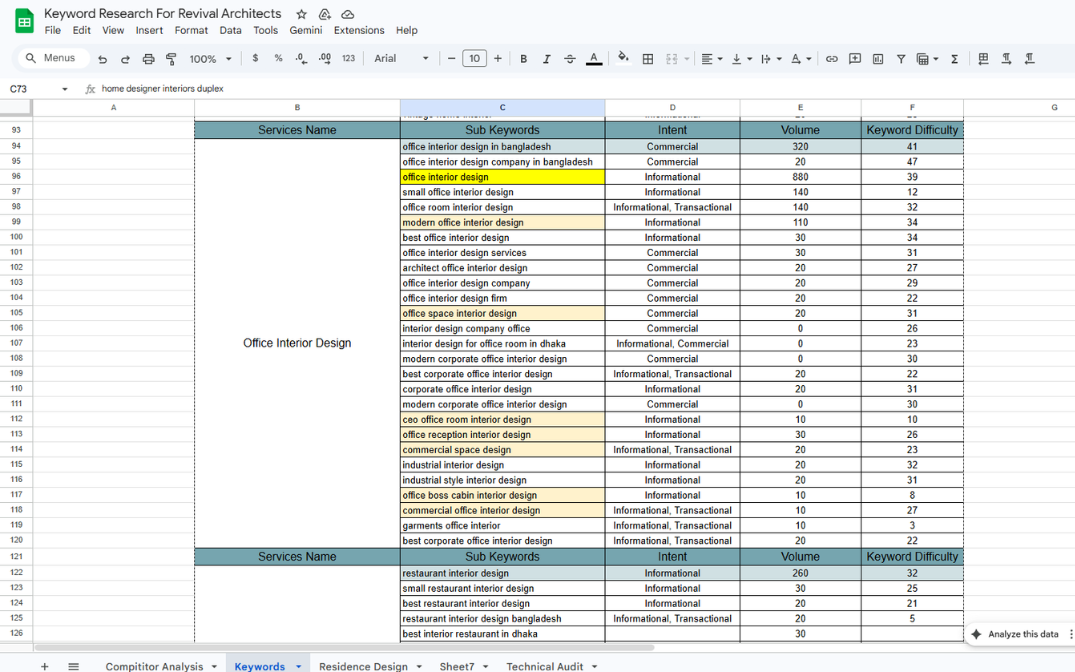Click the borders icon
Screen dimensions: 1075x672
point(648,59)
